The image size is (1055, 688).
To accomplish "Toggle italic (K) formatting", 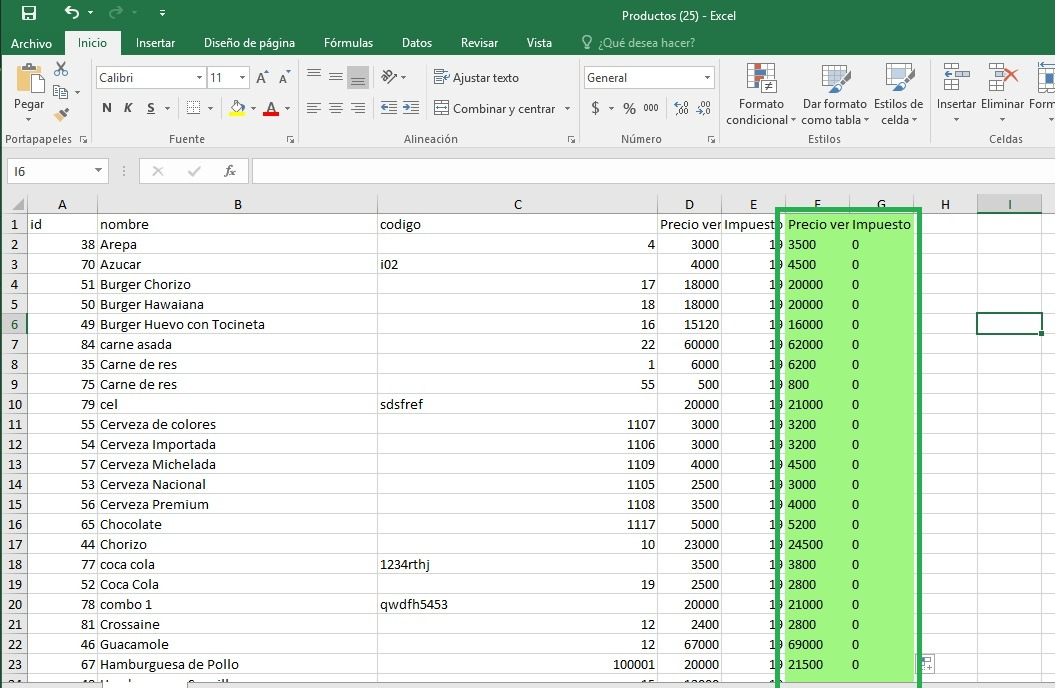I will point(129,108).
